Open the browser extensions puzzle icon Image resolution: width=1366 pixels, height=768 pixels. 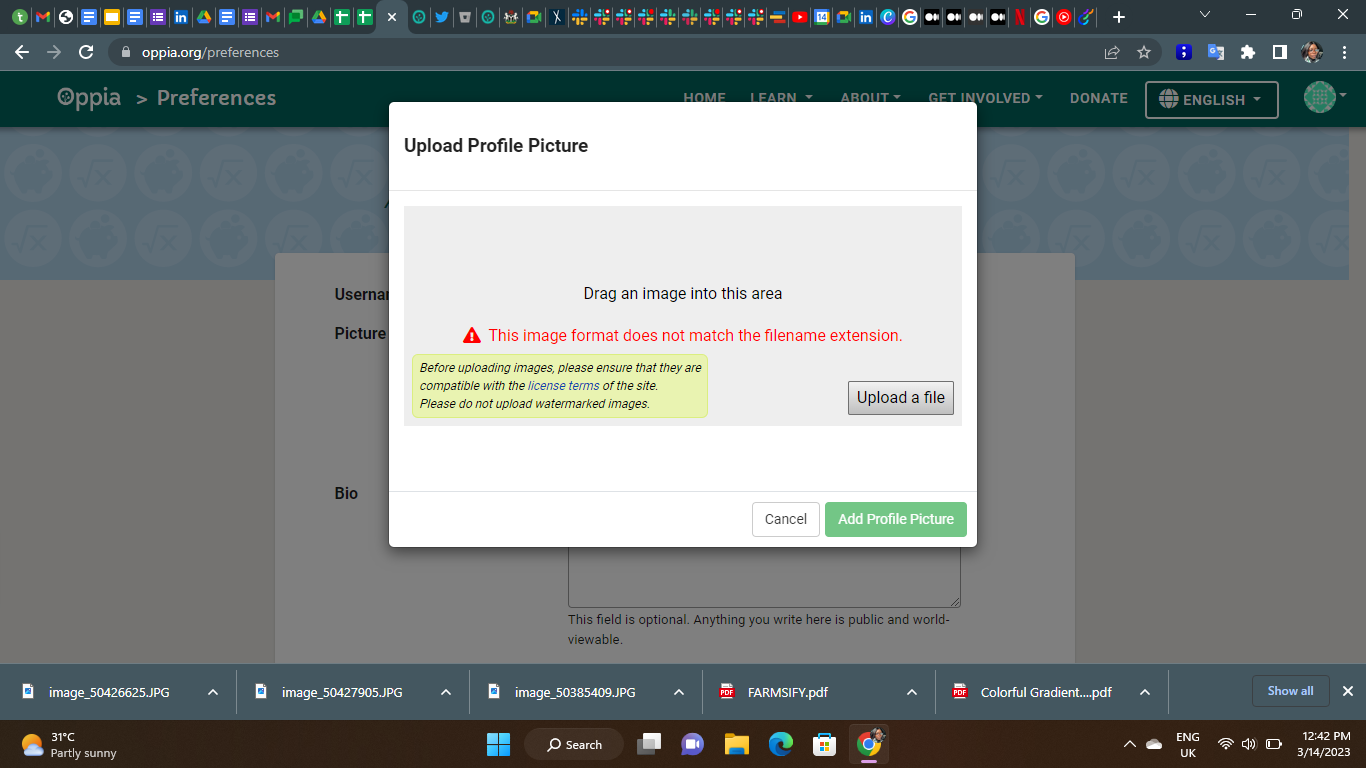(1248, 51)
